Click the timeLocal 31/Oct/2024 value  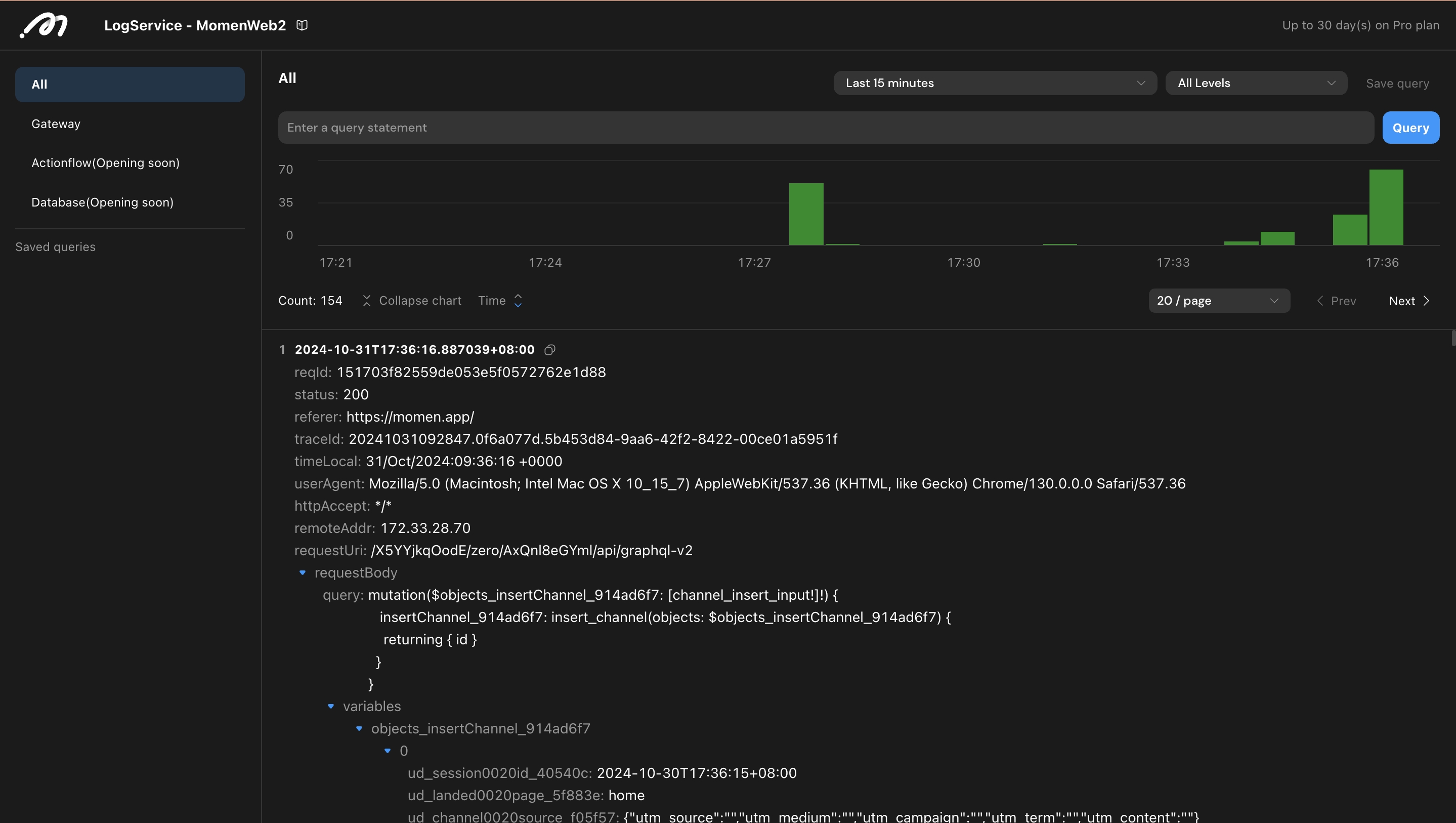pyautogui.click(x=464, y=462)
